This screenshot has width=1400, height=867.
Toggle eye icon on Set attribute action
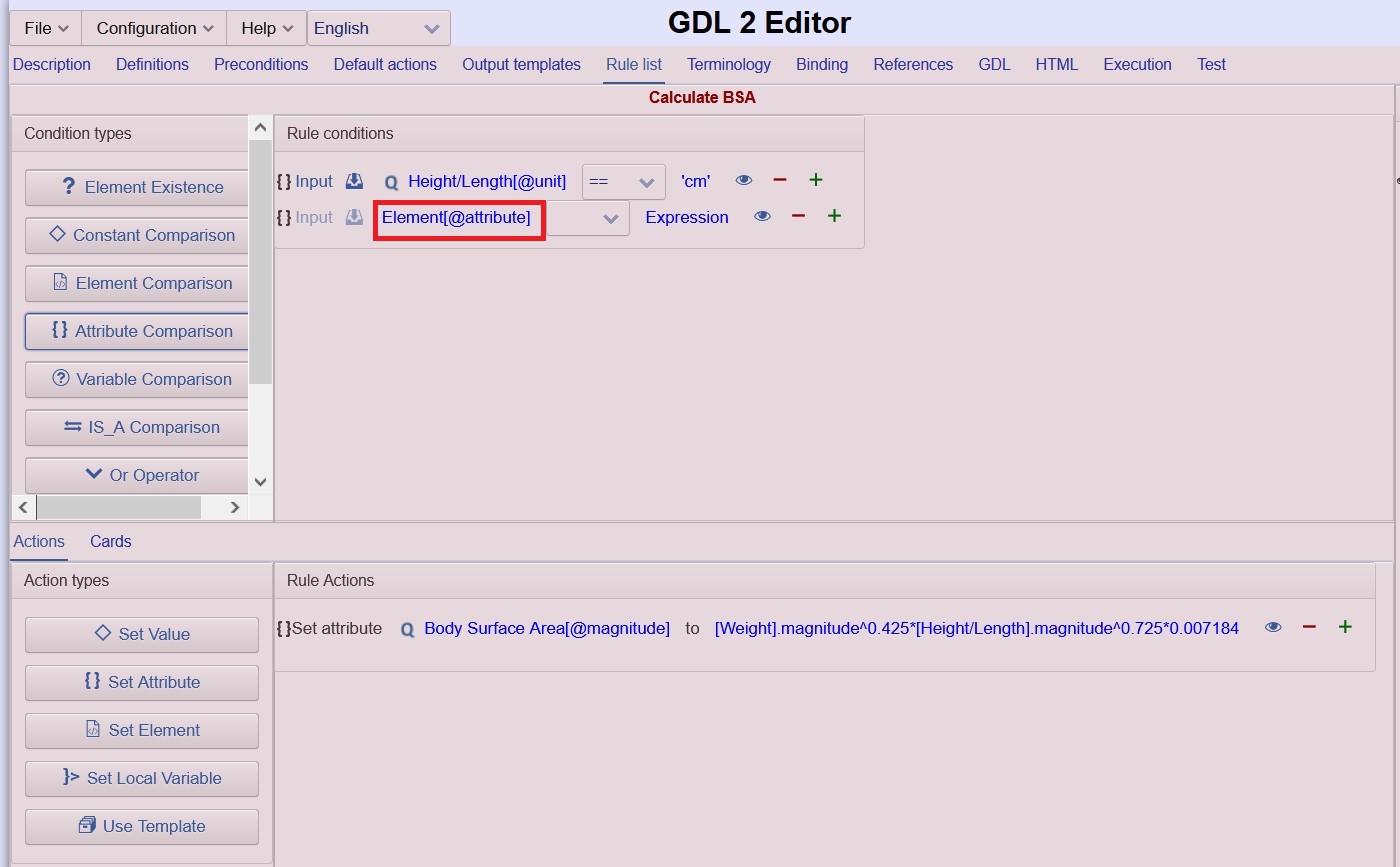tap(1273, 627)
